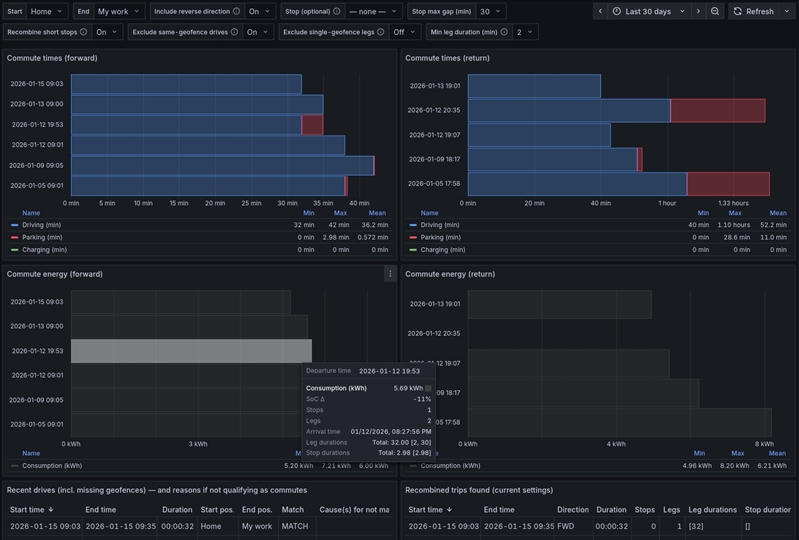Click the zoom out time range icon
This screenshot has height=540, width=799.
click(715, 11)
